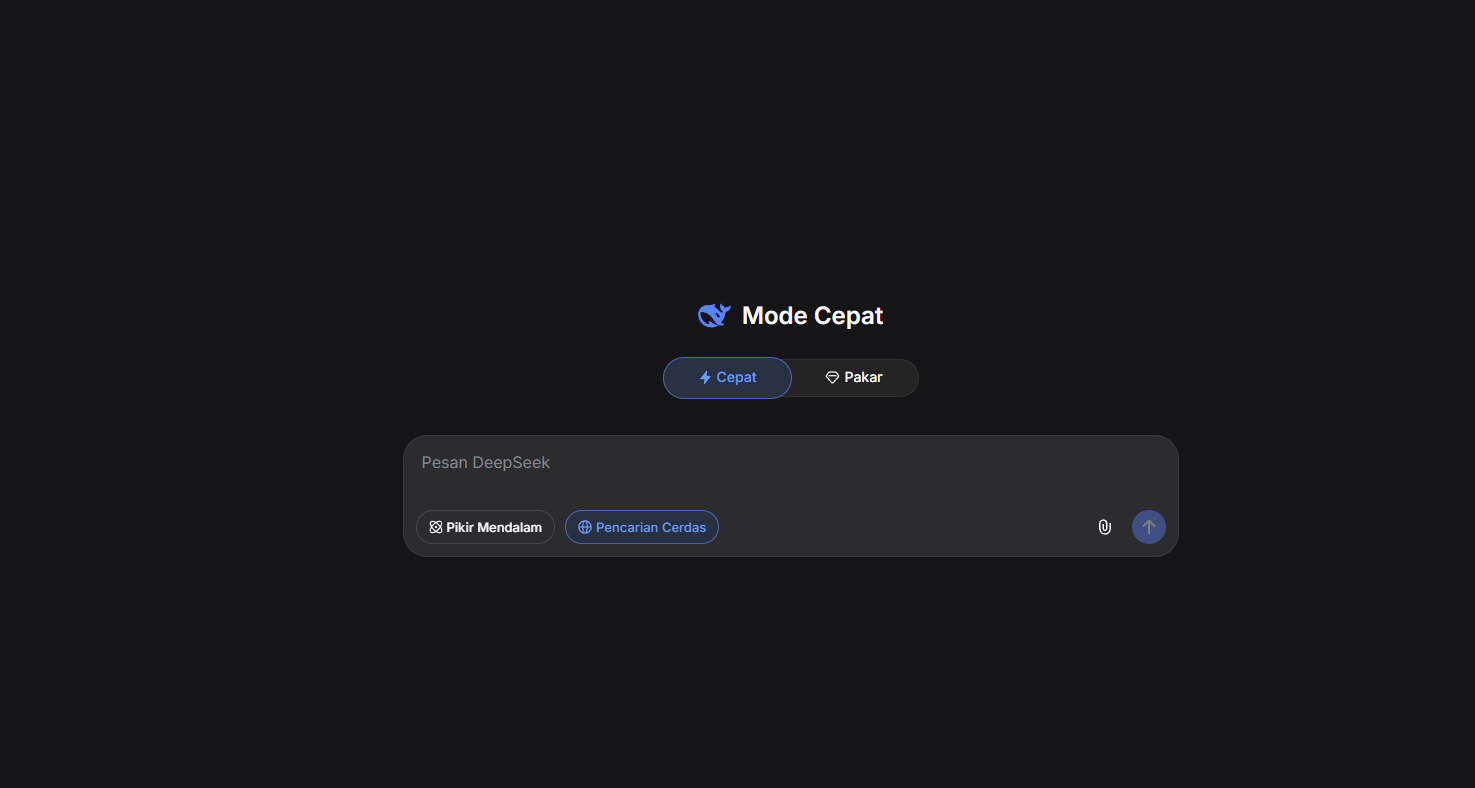Click the Pikir Mendalam text label
This screenshot has width=1475, height=788.
click(494, 527)
